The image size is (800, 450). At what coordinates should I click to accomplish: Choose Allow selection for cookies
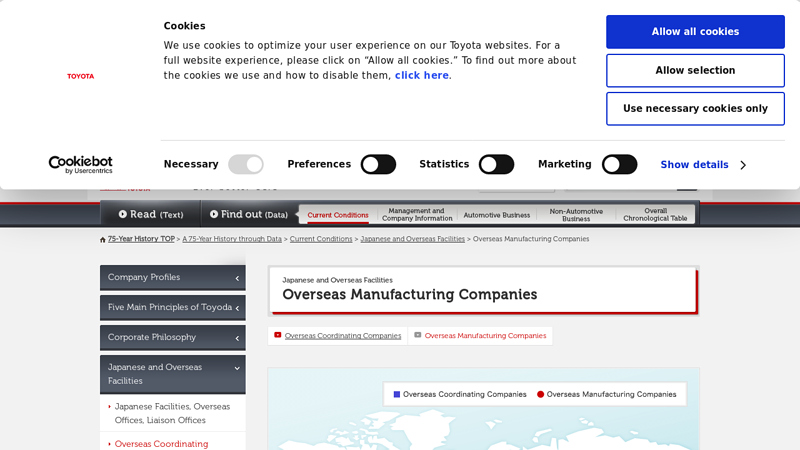pyautogui.click(x=695, y=70)
